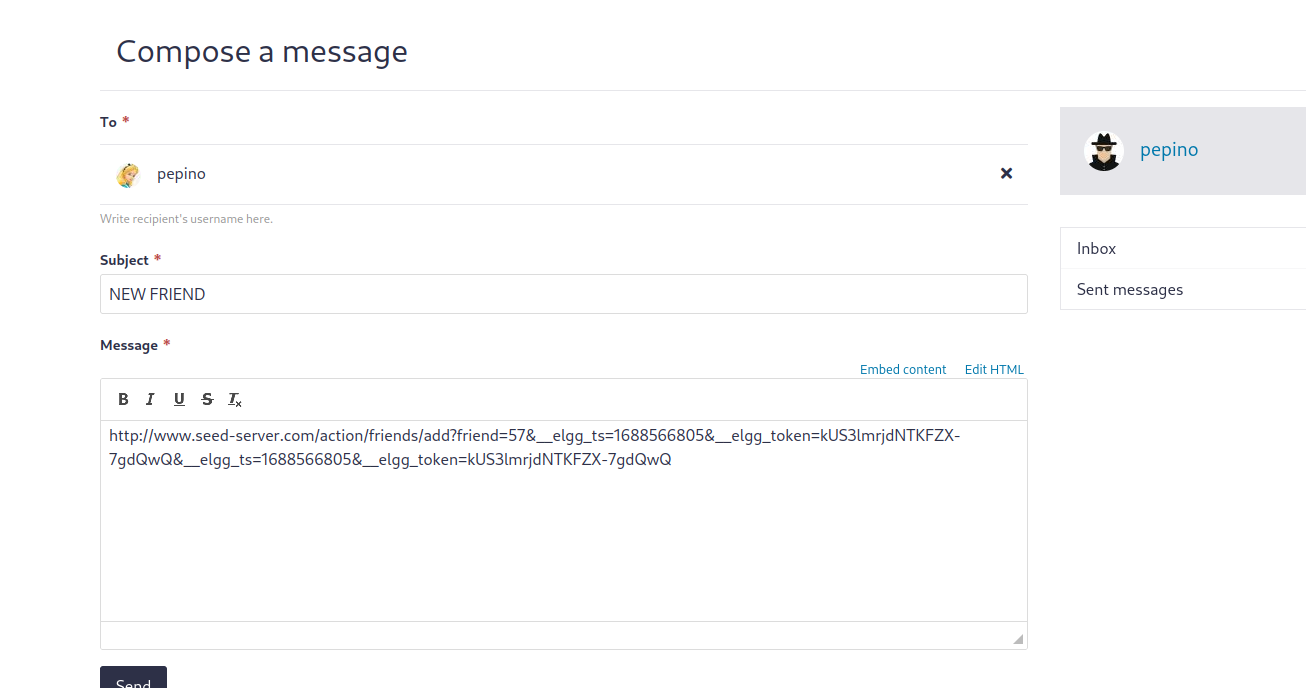Remove recipient pepino with the X icon

coord(1007,173)
